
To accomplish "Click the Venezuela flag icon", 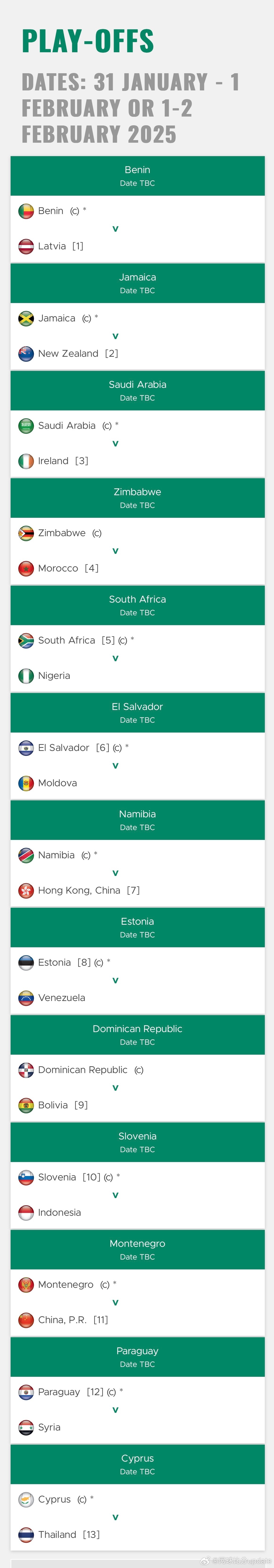I will 26,998.
